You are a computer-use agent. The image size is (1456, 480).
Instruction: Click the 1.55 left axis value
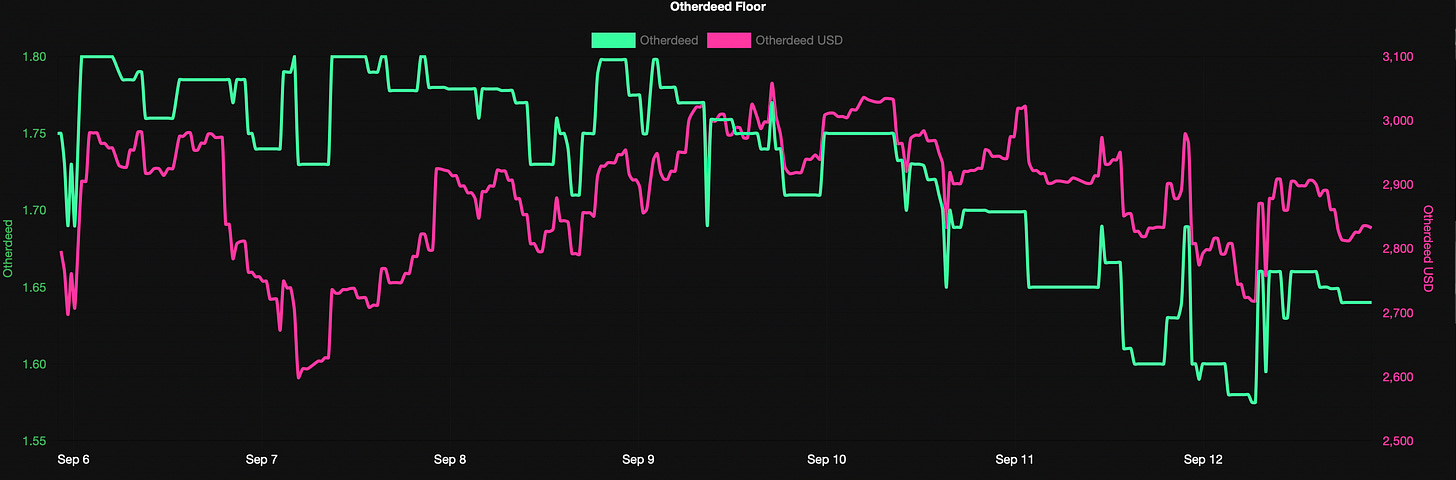tap(34, 441)
